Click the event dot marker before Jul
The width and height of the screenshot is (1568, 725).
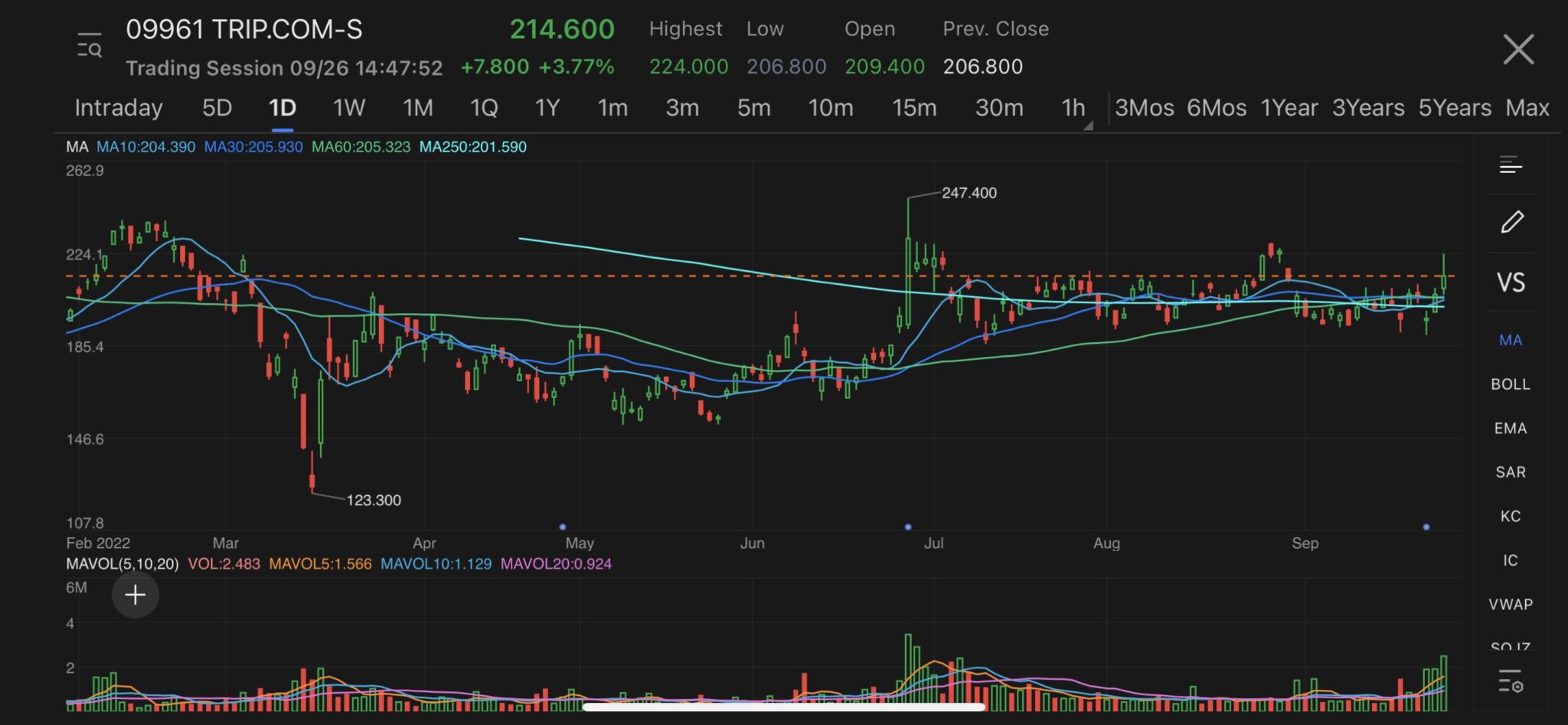908,527
